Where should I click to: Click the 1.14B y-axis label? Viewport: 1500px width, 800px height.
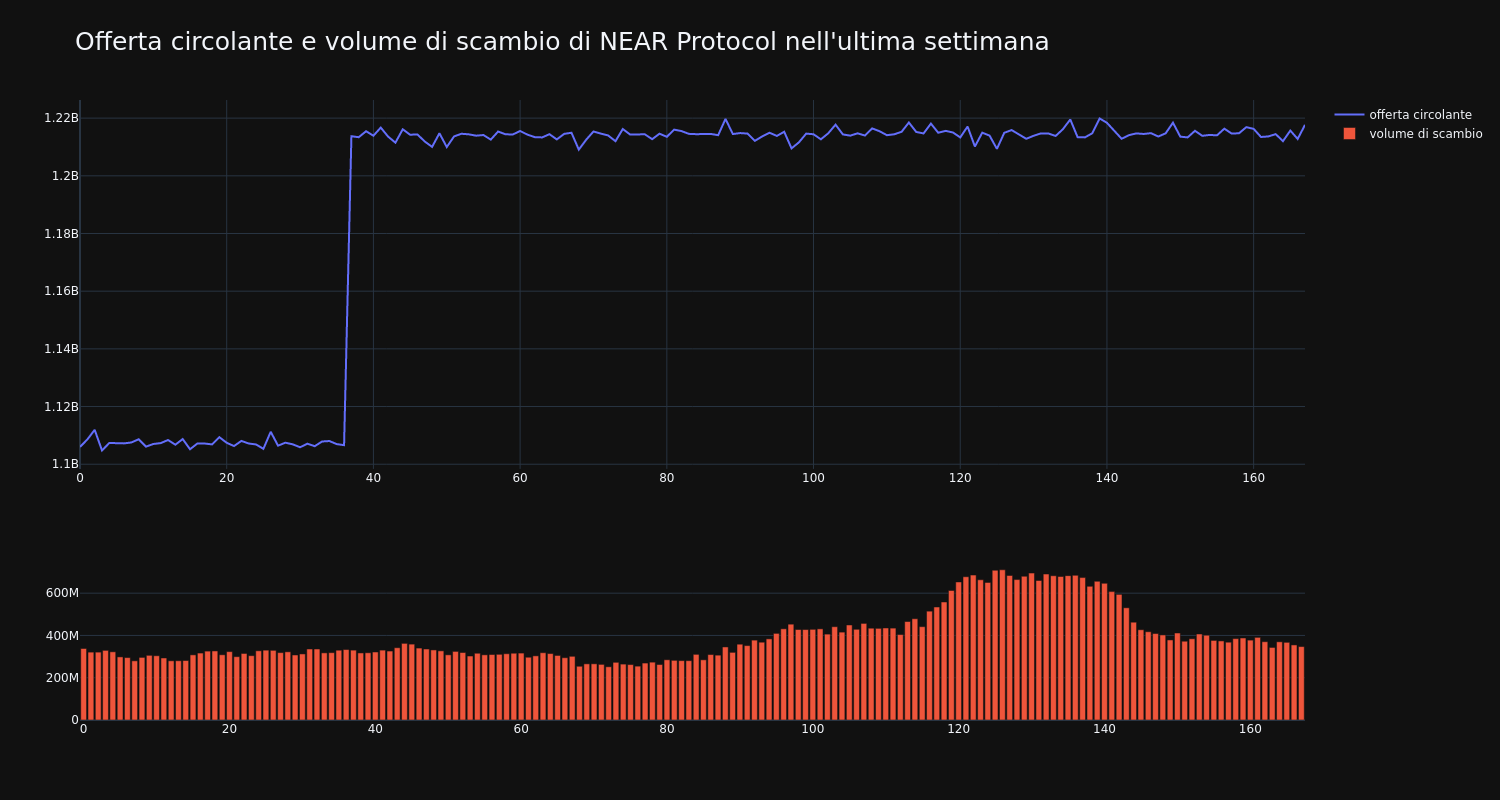61,349
